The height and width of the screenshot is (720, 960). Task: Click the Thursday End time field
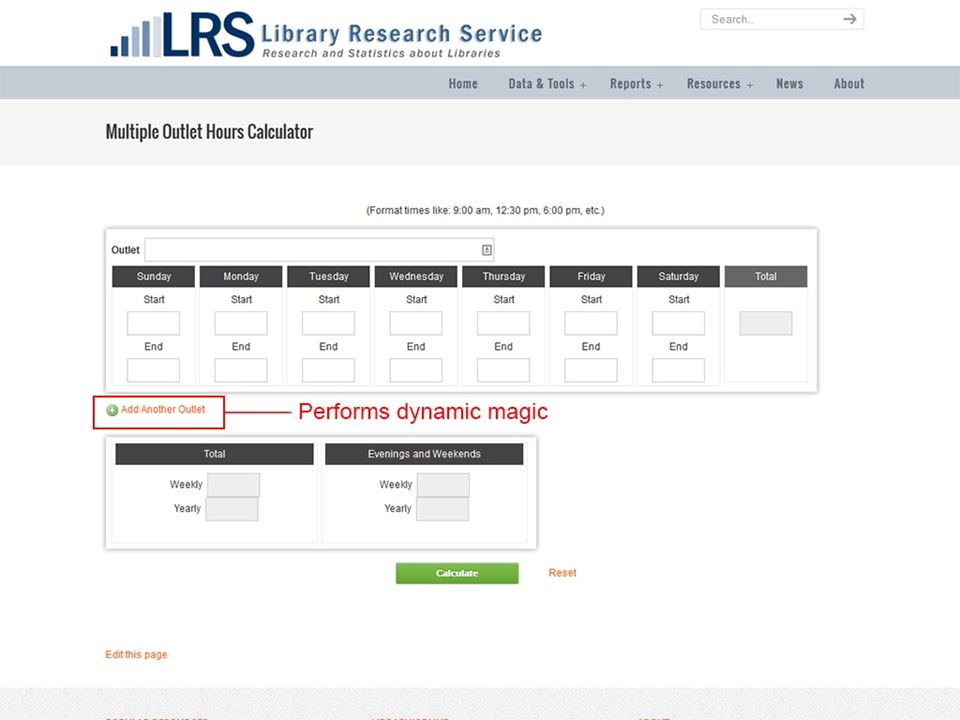click(503, 370)
